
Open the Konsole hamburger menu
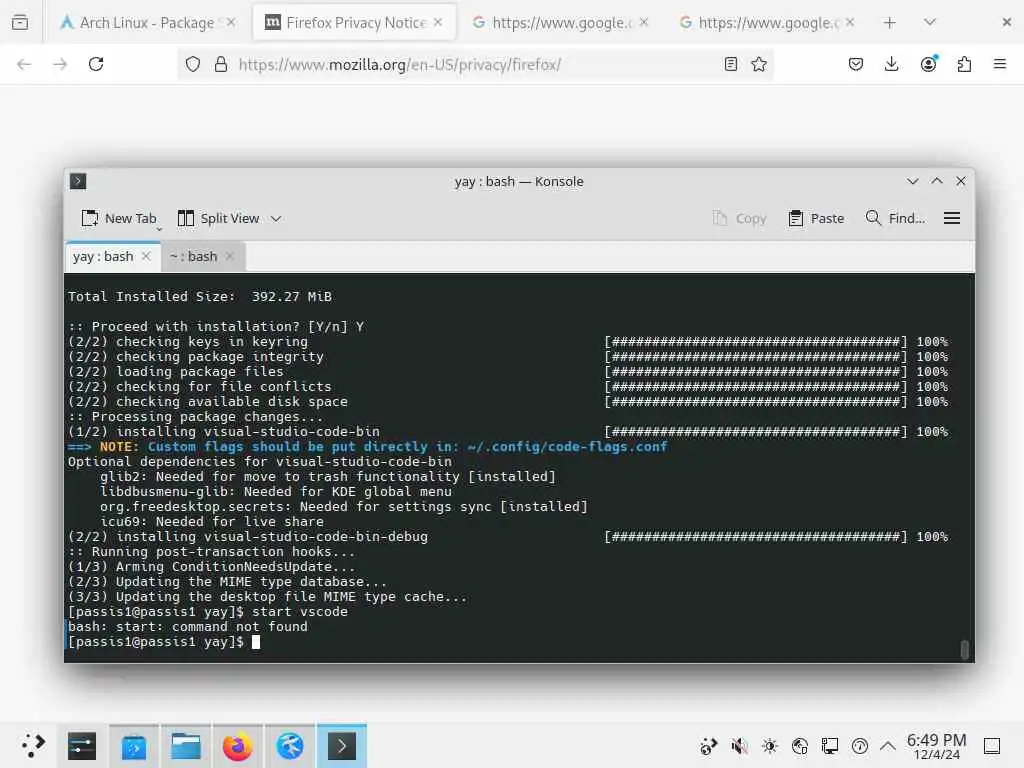(952, 218)
